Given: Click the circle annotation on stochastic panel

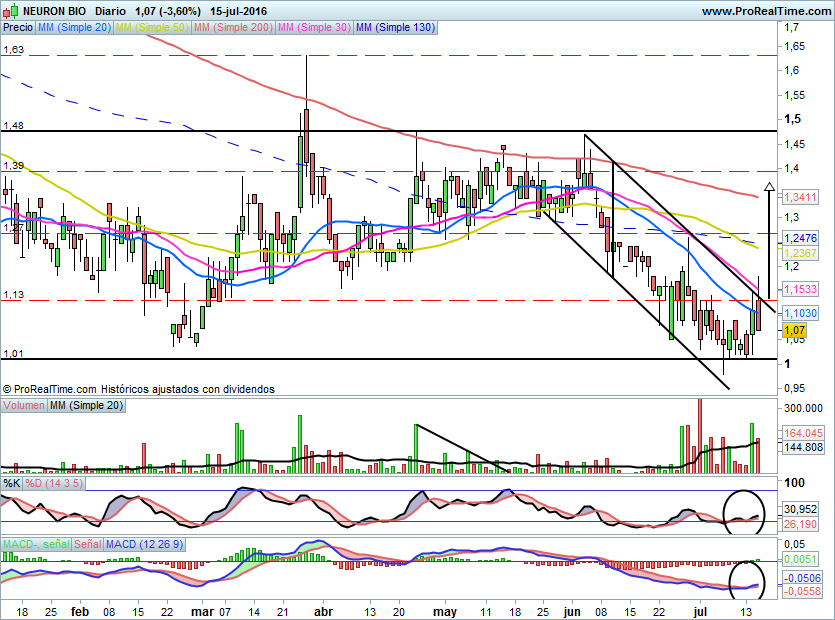Looking at the screenshot, I should point(744,511).
